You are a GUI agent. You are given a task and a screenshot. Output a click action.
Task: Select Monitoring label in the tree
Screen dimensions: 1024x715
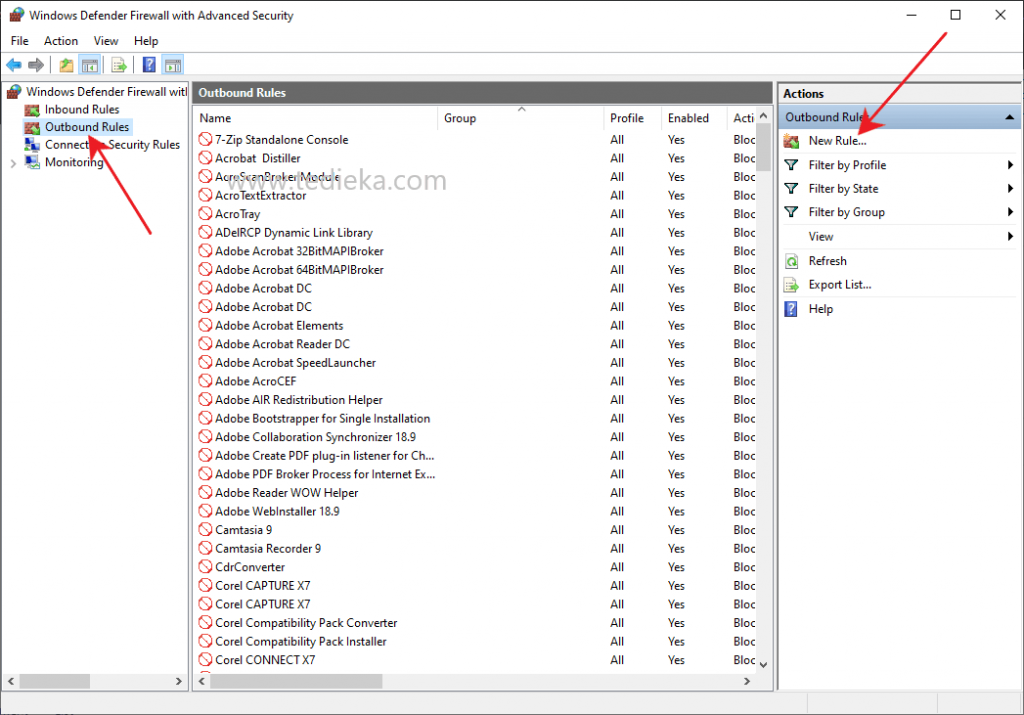[74, 162]
